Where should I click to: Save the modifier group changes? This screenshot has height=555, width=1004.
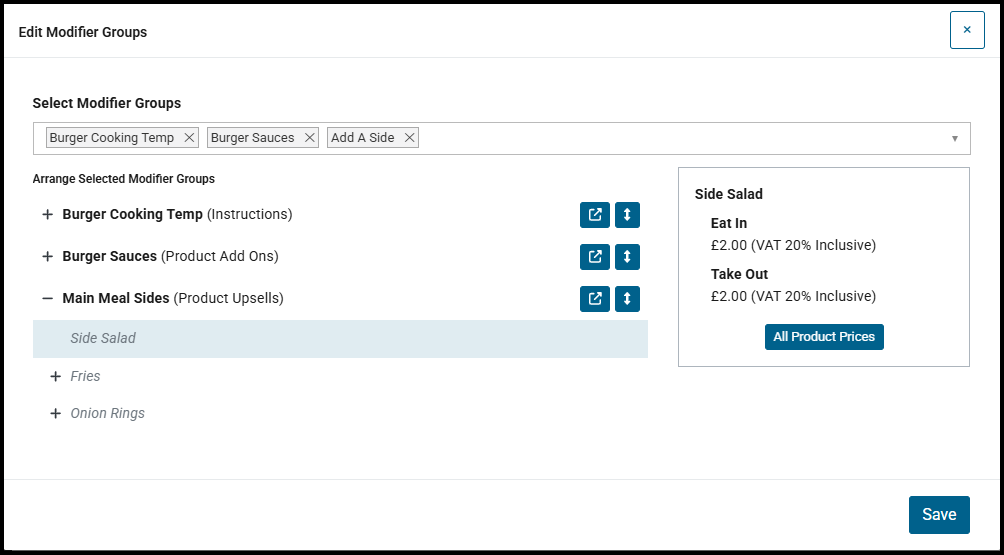[939, 515]
